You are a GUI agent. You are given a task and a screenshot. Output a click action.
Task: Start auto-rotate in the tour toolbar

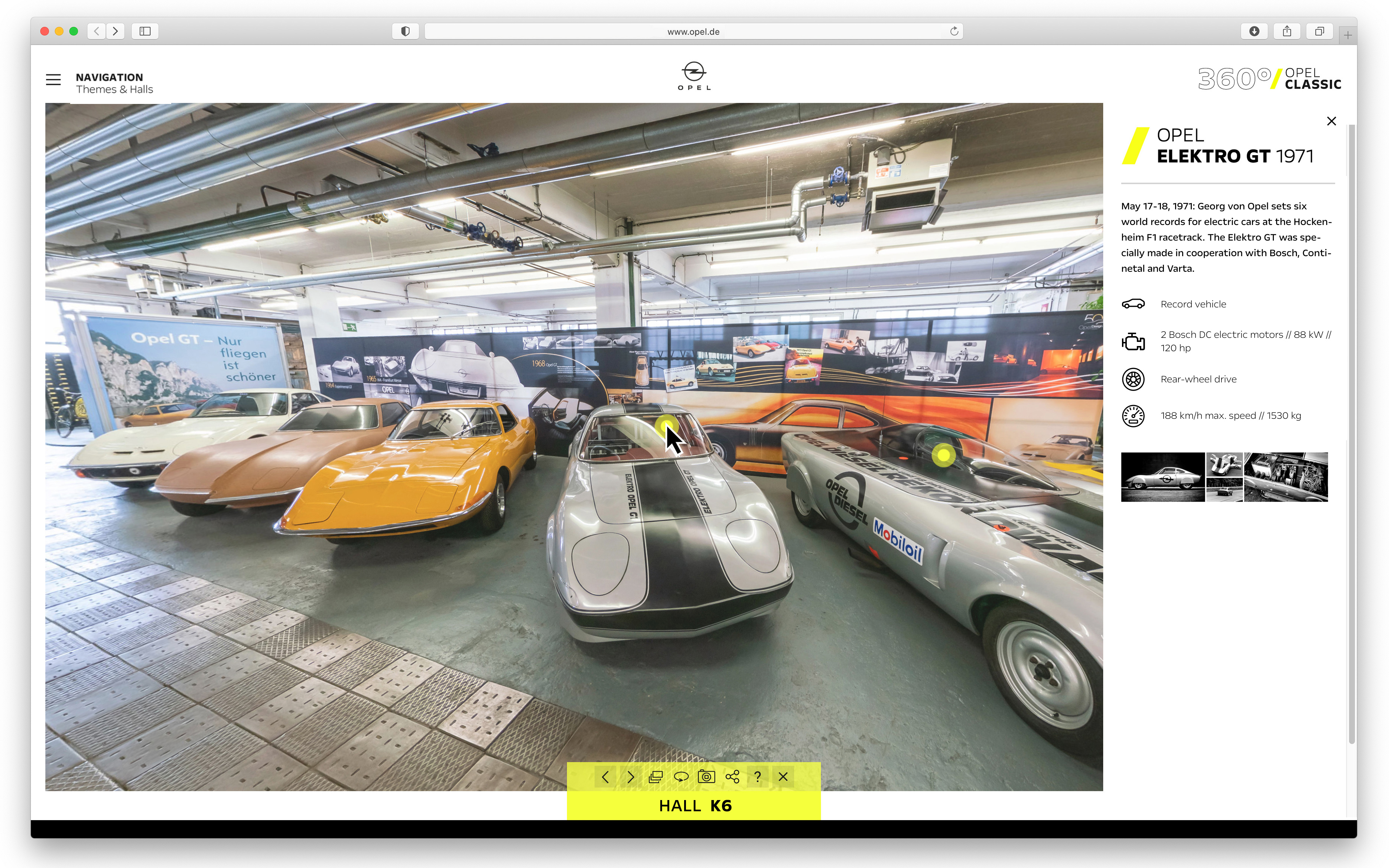(x=681, y=777)
